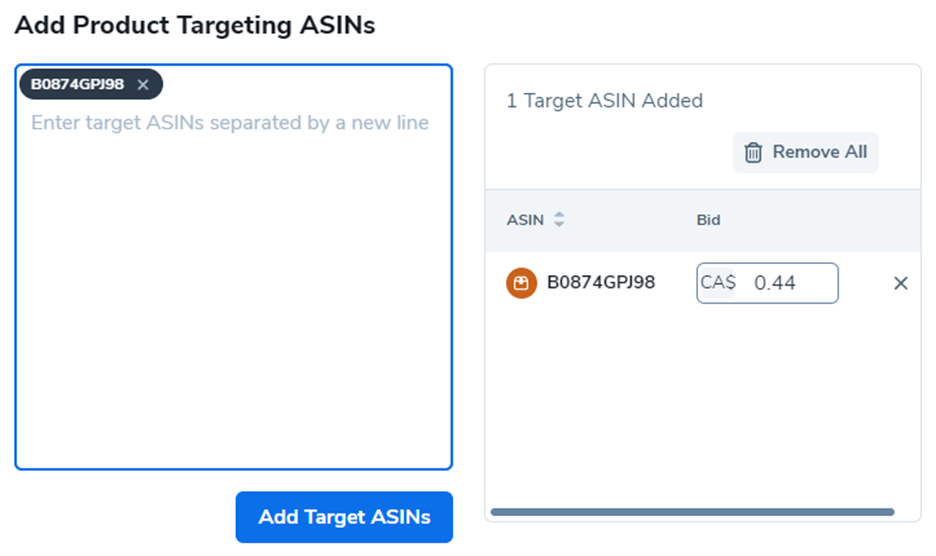This screenshot has width=936, height=556.
Task: Click the orange product icon beside B0874GPJ98
Action: pos(521,283)
